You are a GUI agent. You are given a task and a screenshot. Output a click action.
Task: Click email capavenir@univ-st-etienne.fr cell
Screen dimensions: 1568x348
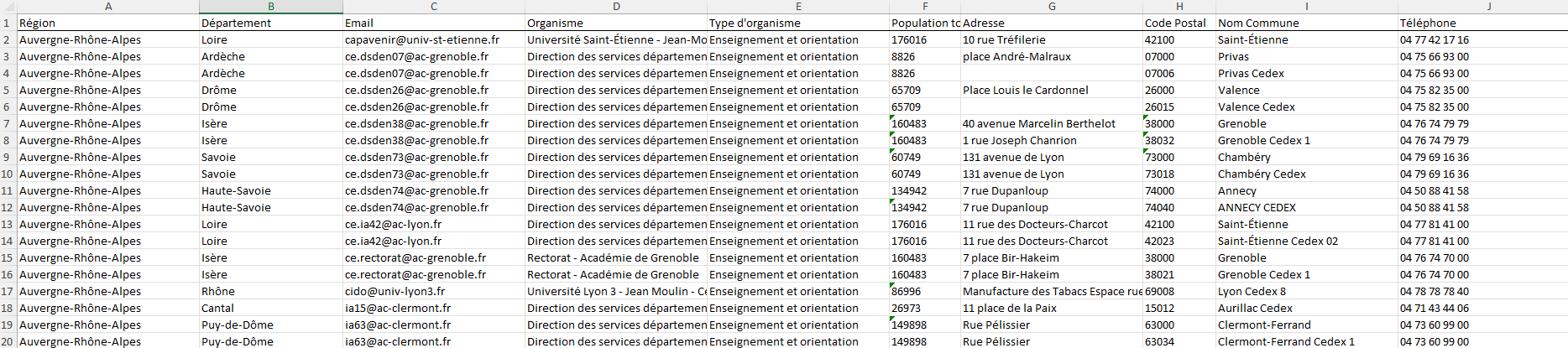point(434,39)
